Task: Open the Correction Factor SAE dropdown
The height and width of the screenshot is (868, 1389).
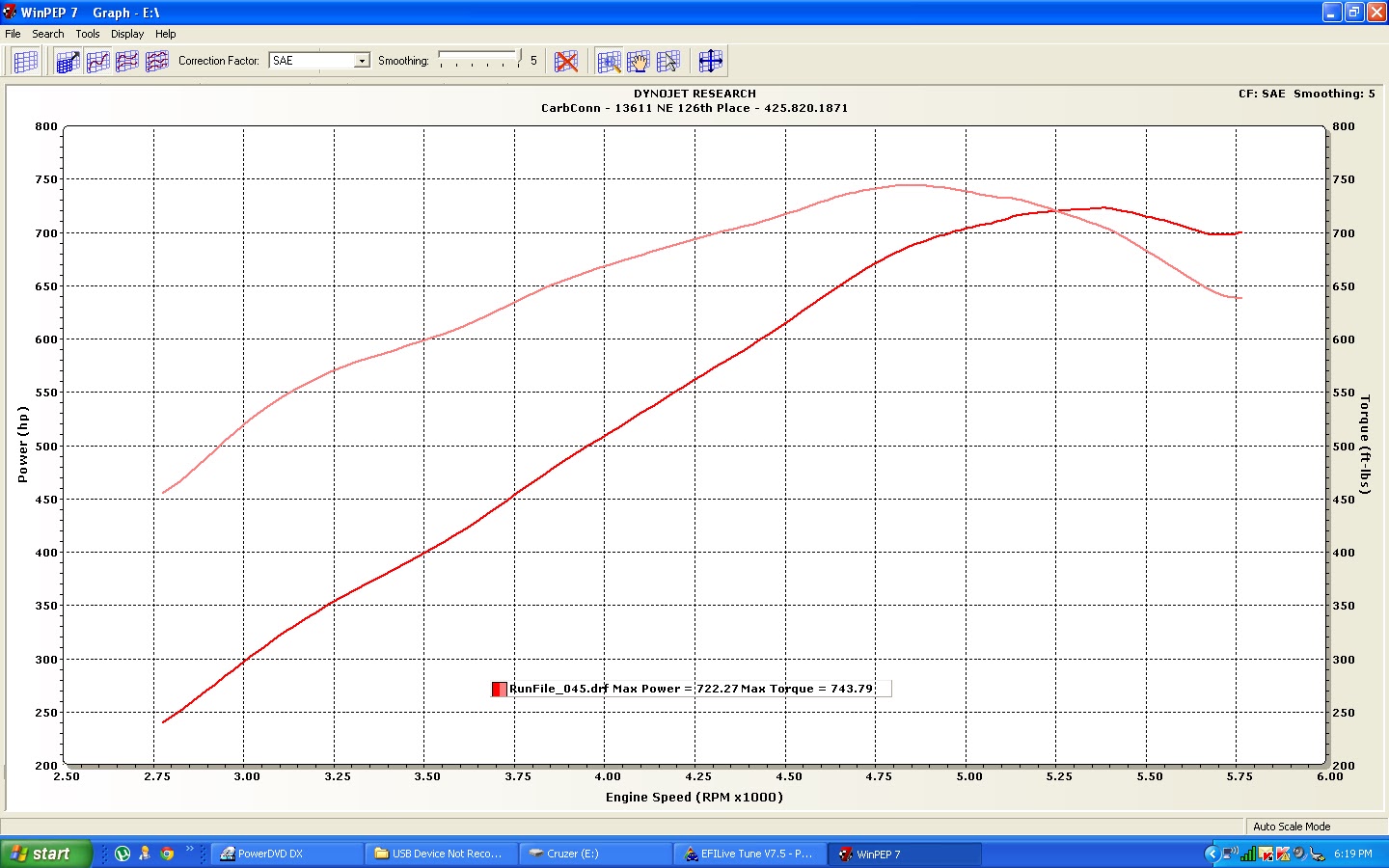Action: coord(362,61)
